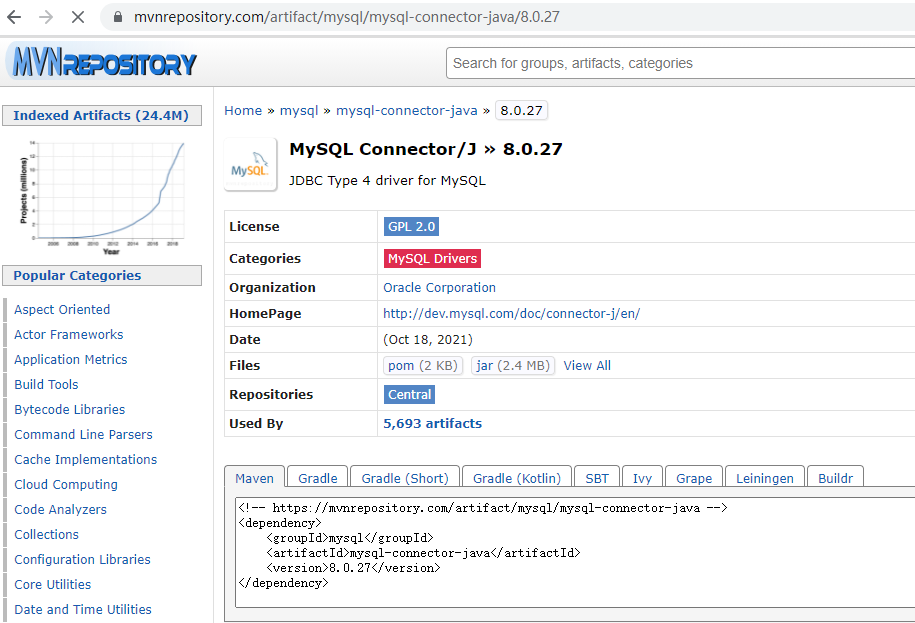Click the browser forward arrow

[x=46, y=17]
